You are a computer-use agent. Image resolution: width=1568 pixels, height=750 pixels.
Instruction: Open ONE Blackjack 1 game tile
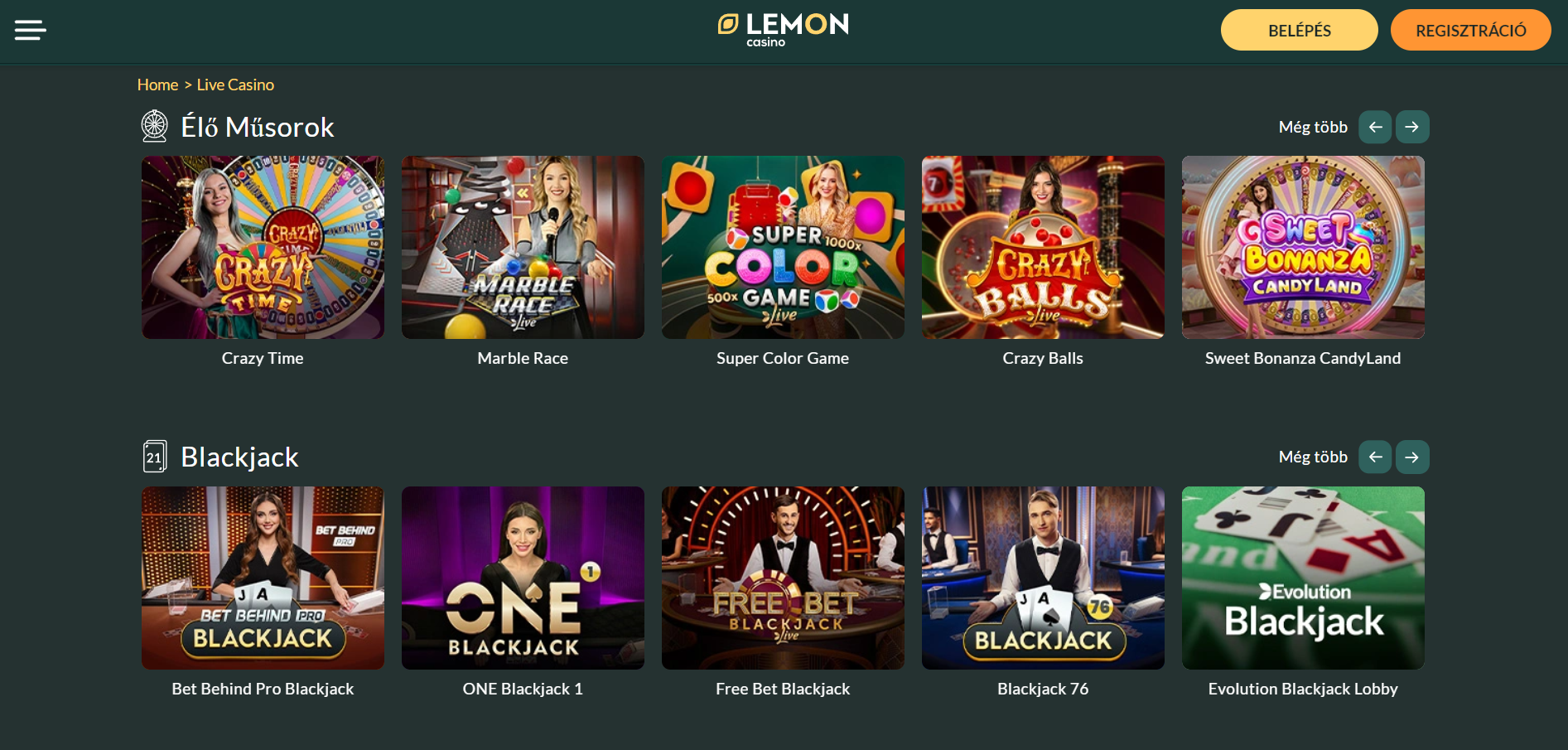[523, 578]
